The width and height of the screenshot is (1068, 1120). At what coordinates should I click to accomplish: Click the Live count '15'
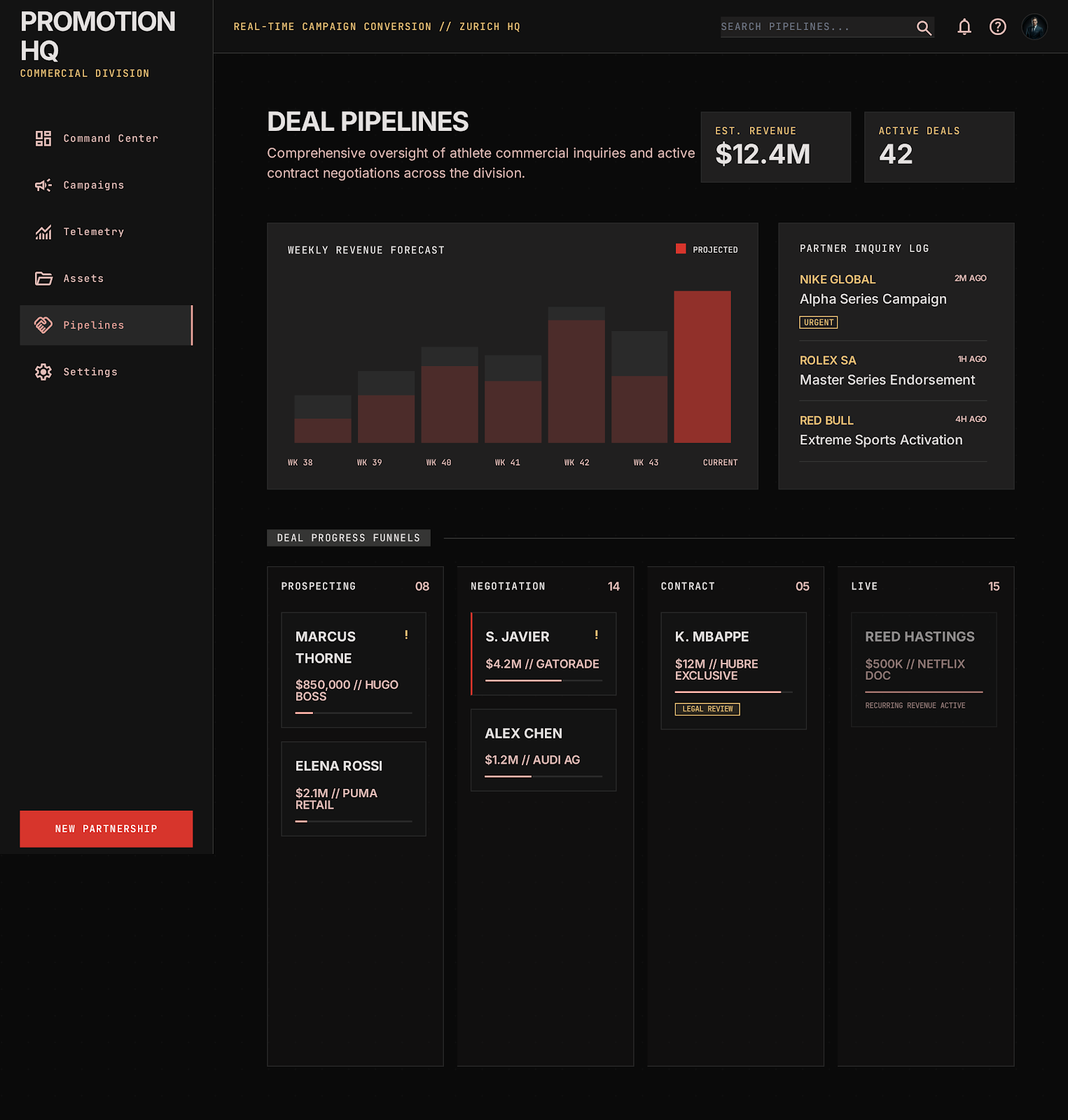994,587
